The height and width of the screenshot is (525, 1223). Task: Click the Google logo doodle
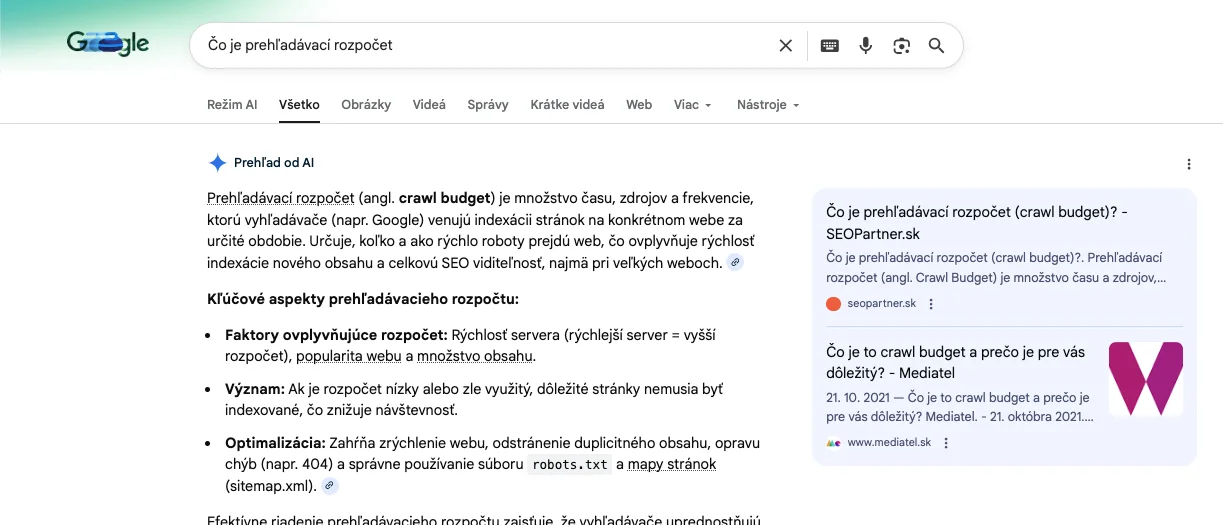point(108,43)
